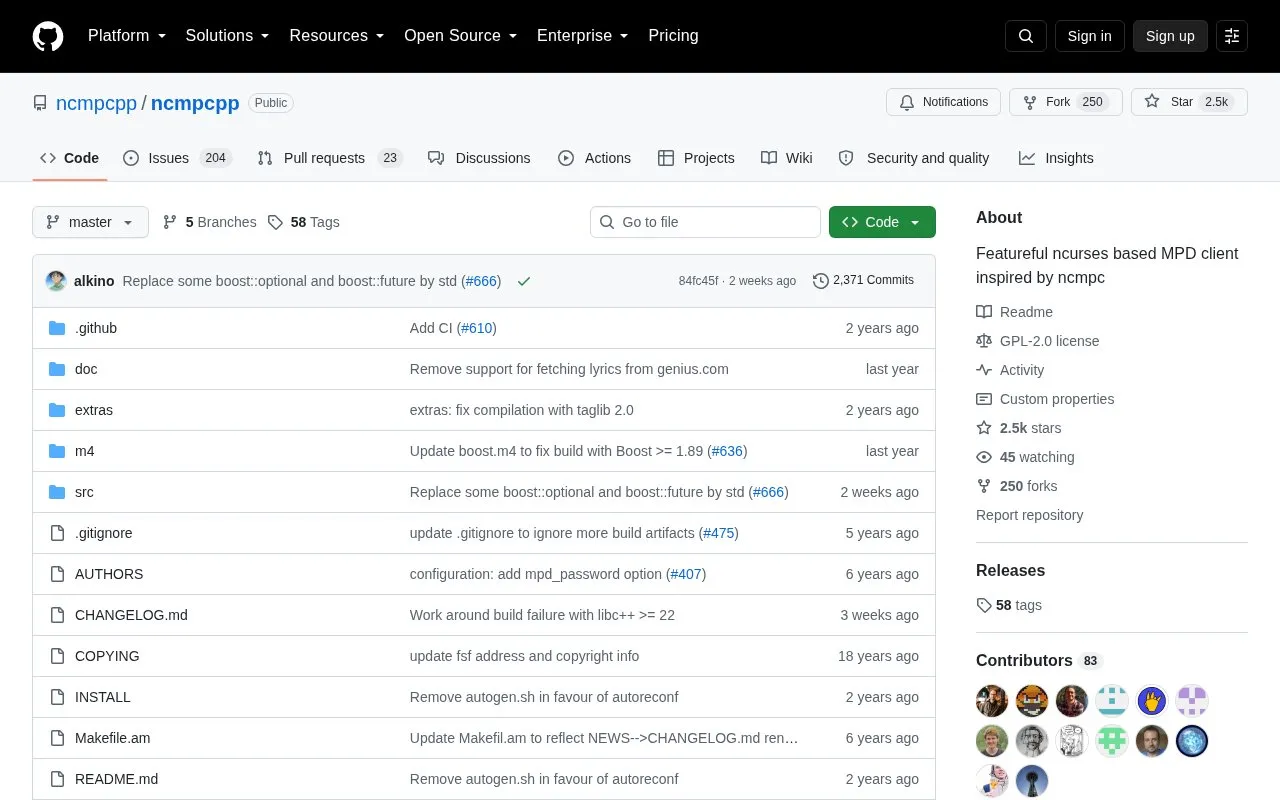Viewport: 1280px width, 800px height.
Task: Expand the Open Source menu
Action: pyautogui.click(x=461, y=36)
